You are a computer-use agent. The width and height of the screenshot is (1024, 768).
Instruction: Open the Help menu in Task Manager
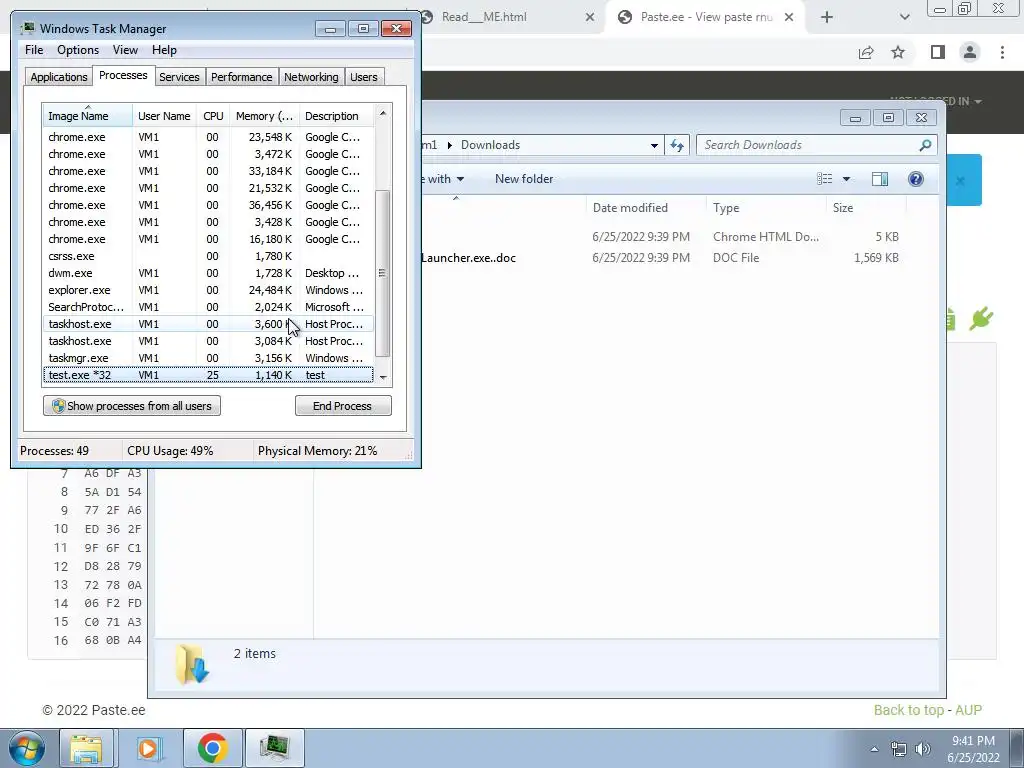pos(164,50)
